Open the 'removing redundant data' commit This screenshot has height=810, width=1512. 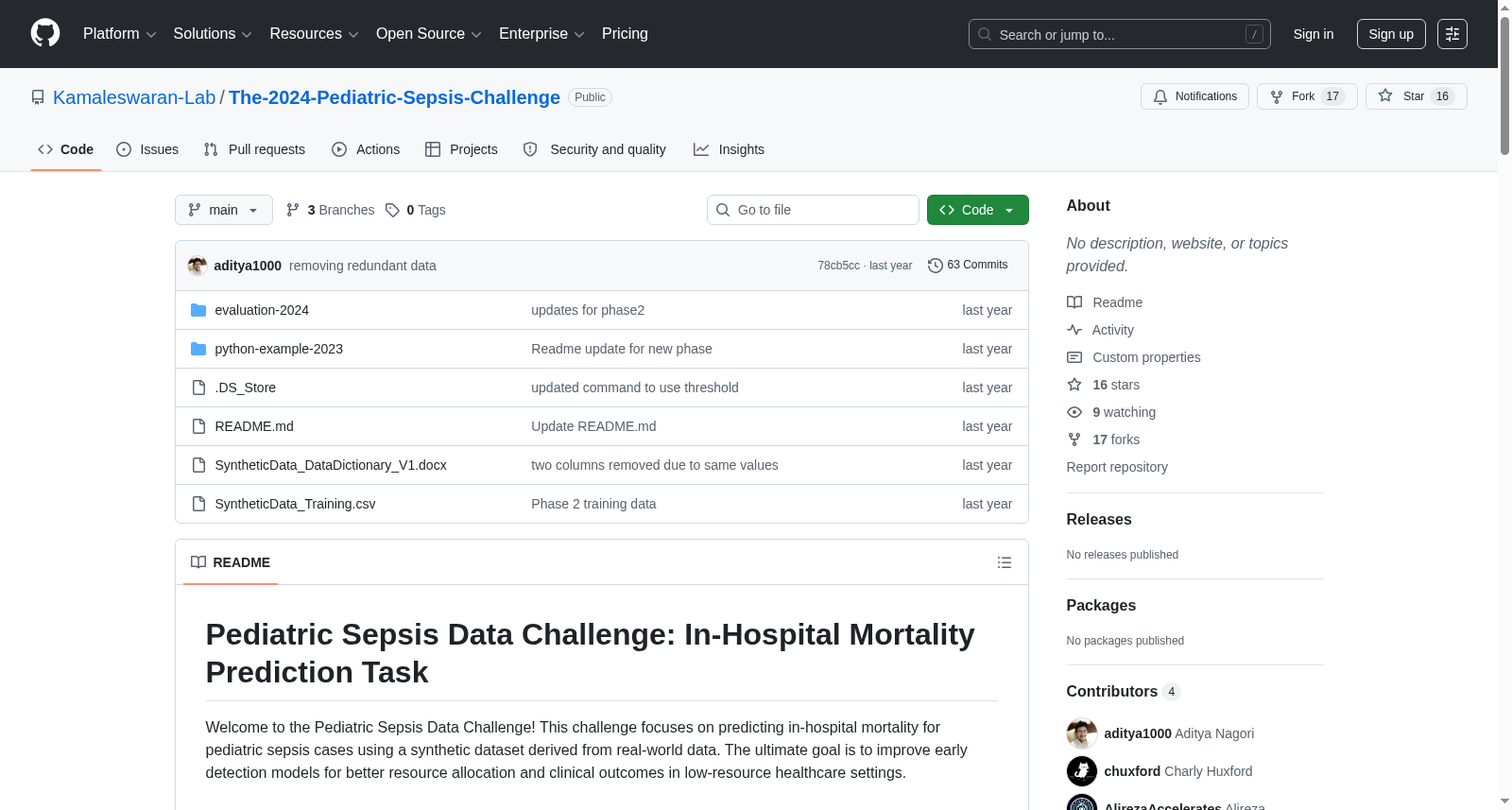pos(363,266)
